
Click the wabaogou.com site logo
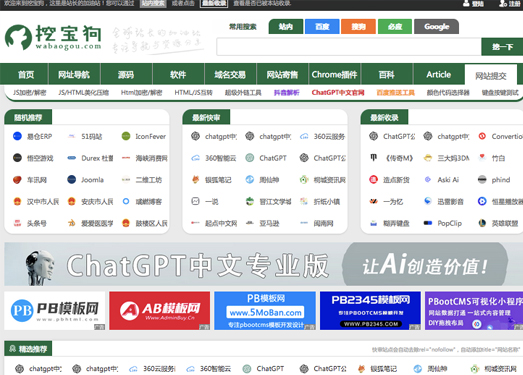click(53, 37)
